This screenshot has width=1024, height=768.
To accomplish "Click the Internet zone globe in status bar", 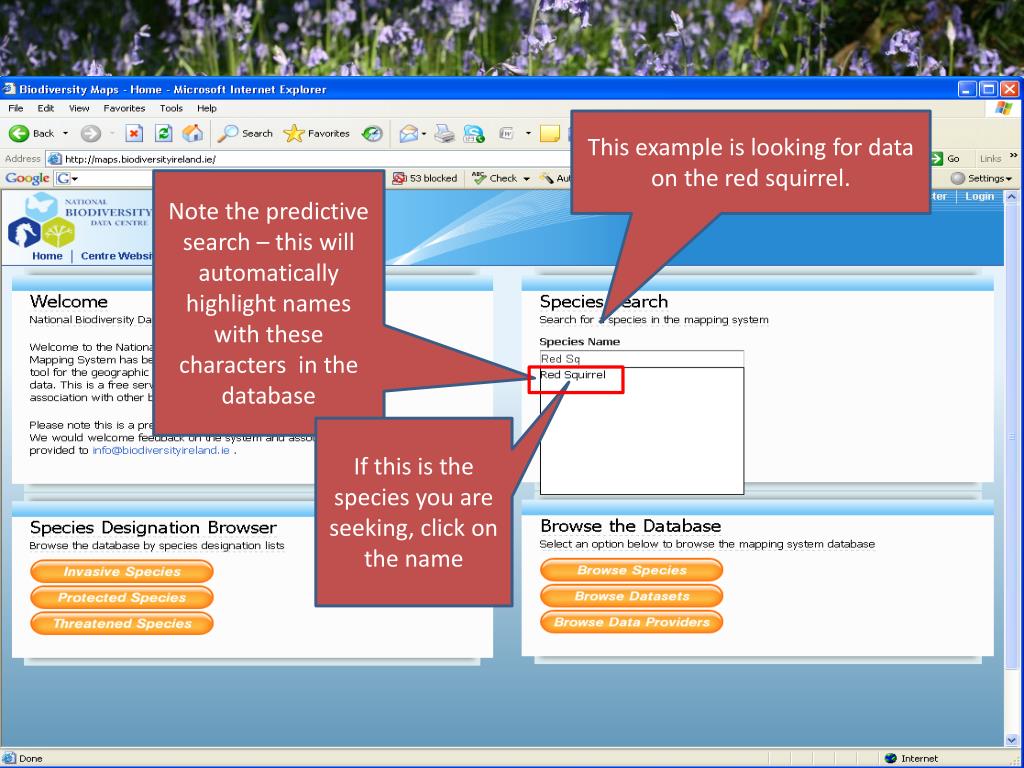I will 891,758.
